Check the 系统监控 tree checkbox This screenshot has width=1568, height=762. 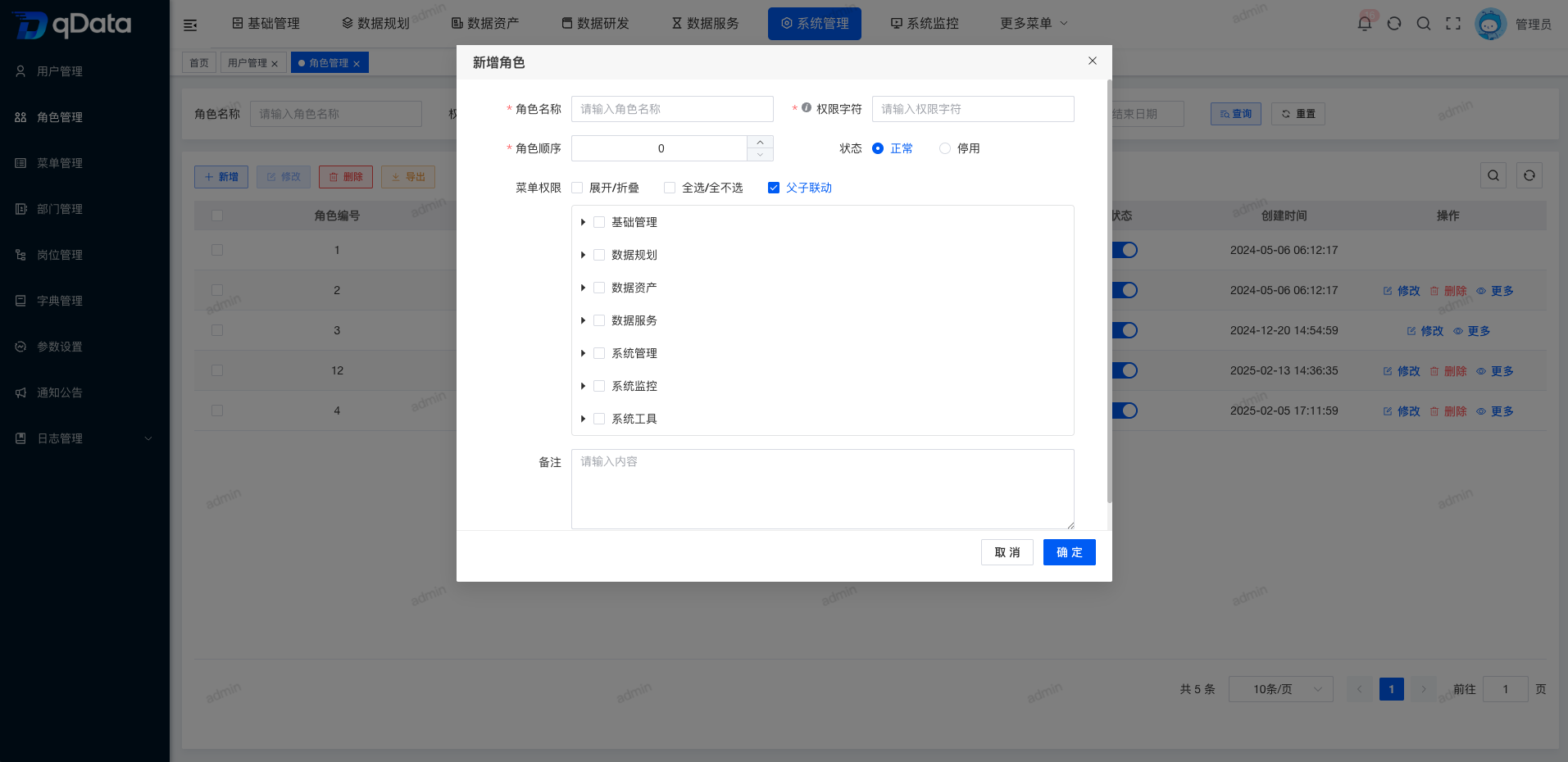tap(599, 386)
